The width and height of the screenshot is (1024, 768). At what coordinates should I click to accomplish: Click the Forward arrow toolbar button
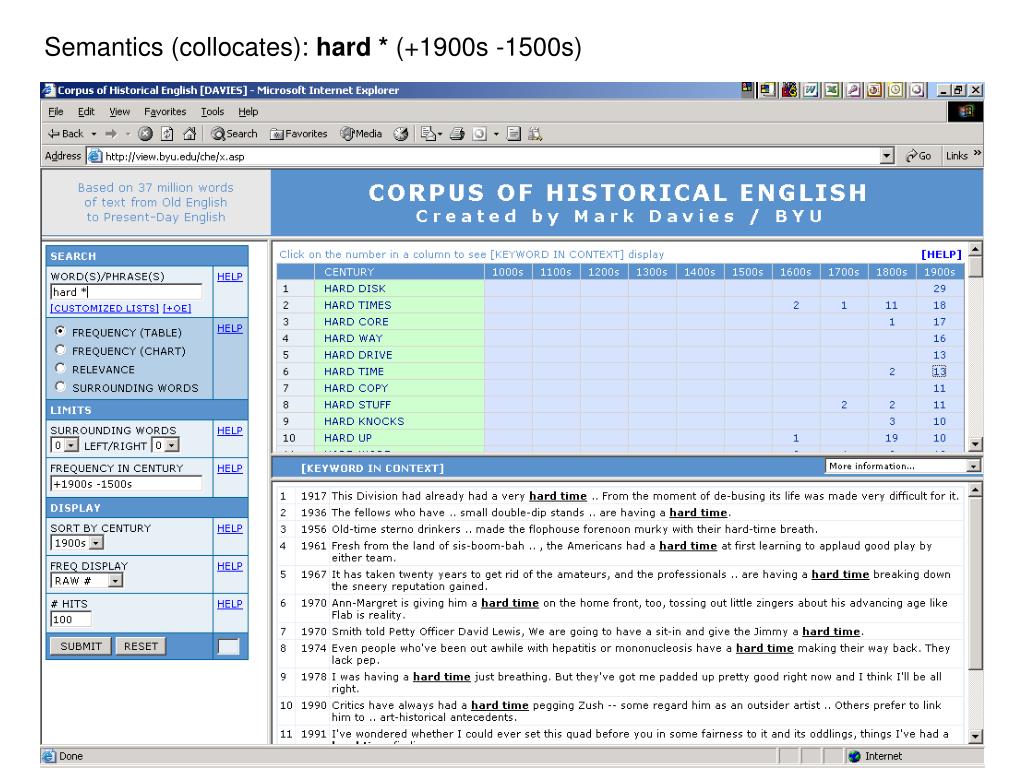tap(111, 134)
